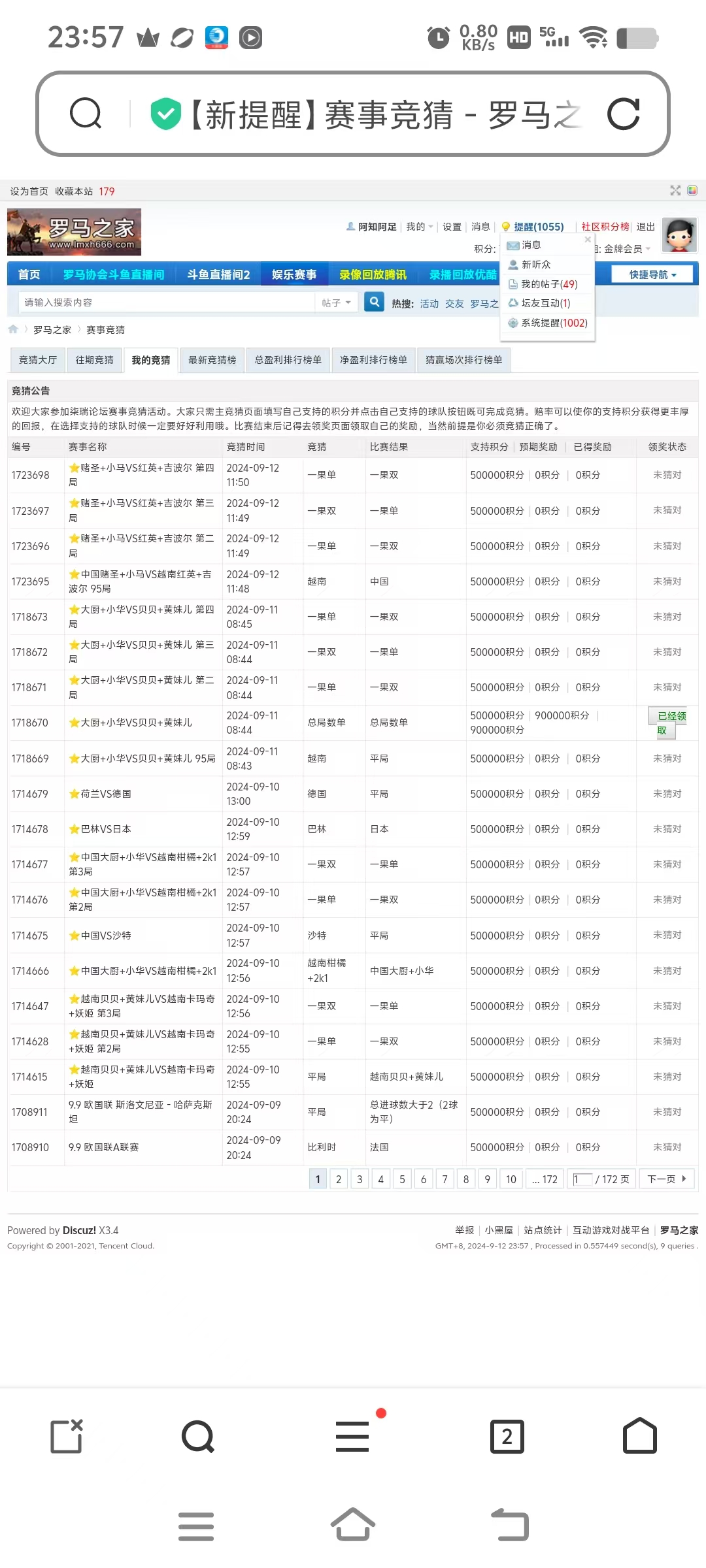Reload the page with the refresh icon

(623, 114)
